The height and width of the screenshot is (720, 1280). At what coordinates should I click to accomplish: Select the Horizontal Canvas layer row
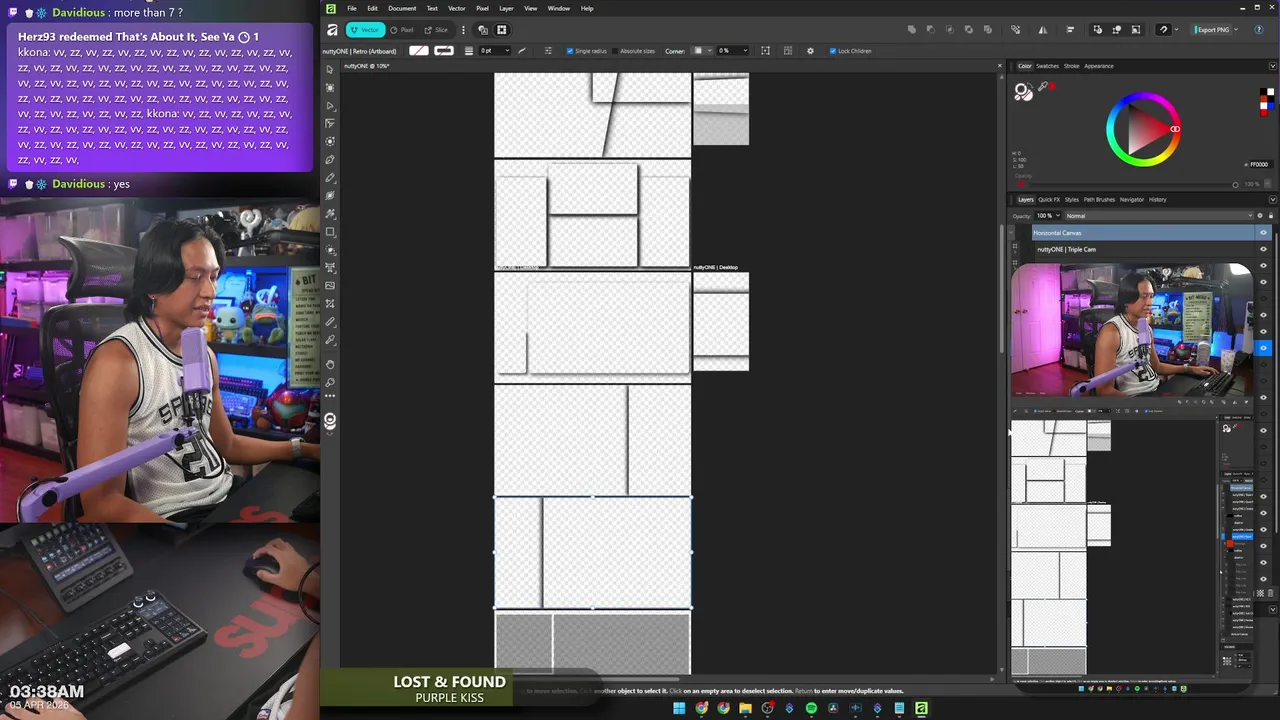1143,233
